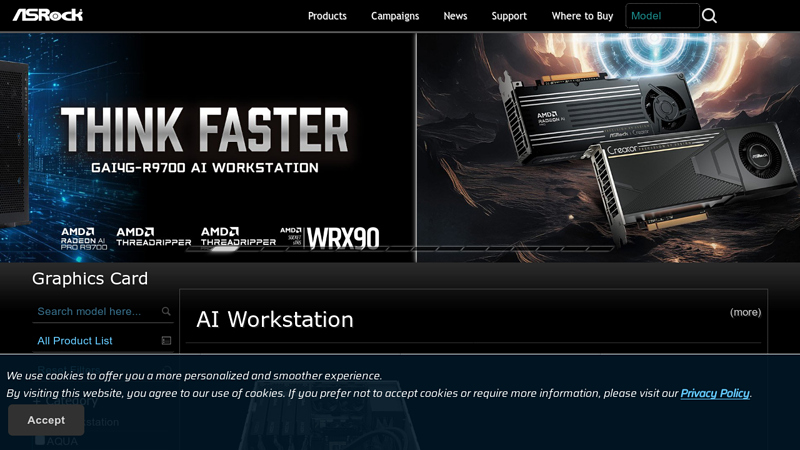Click the Graphics Card page title
Screen dimensions: 800x450
click(90, 279)
